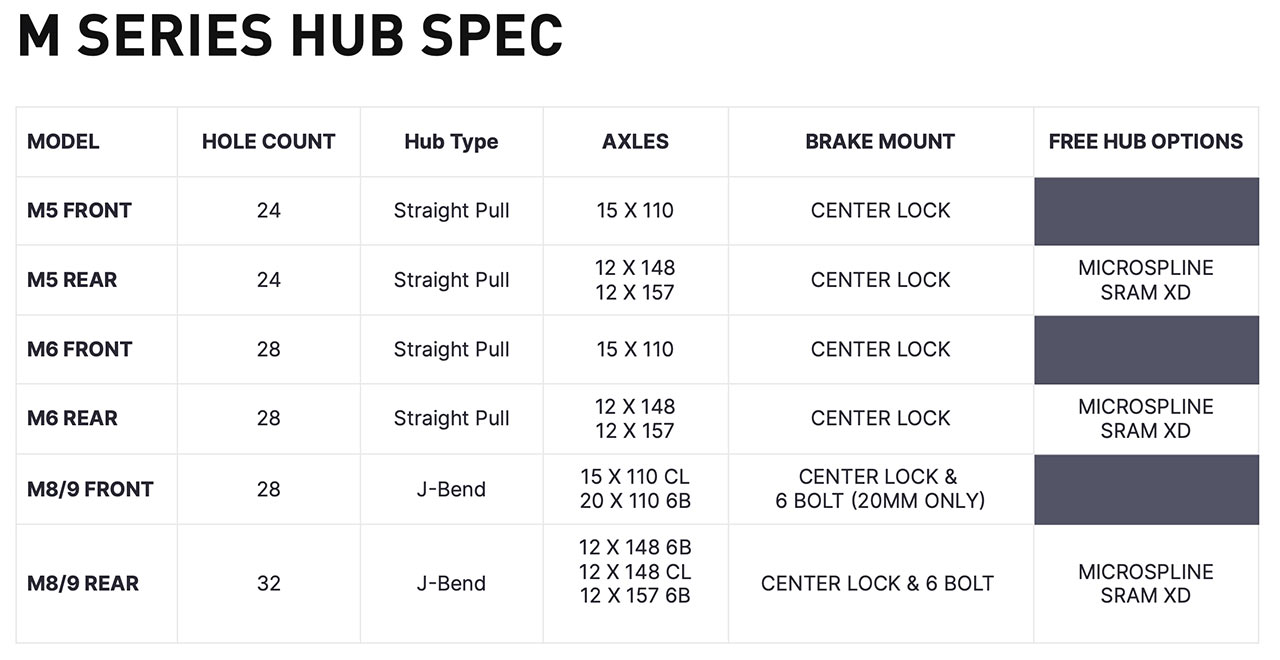This screenshot has height=660, width=1280.
Task: Click the M8/9 REAR hole count 32
Action: pyautogui.click(x=268, y=584)
